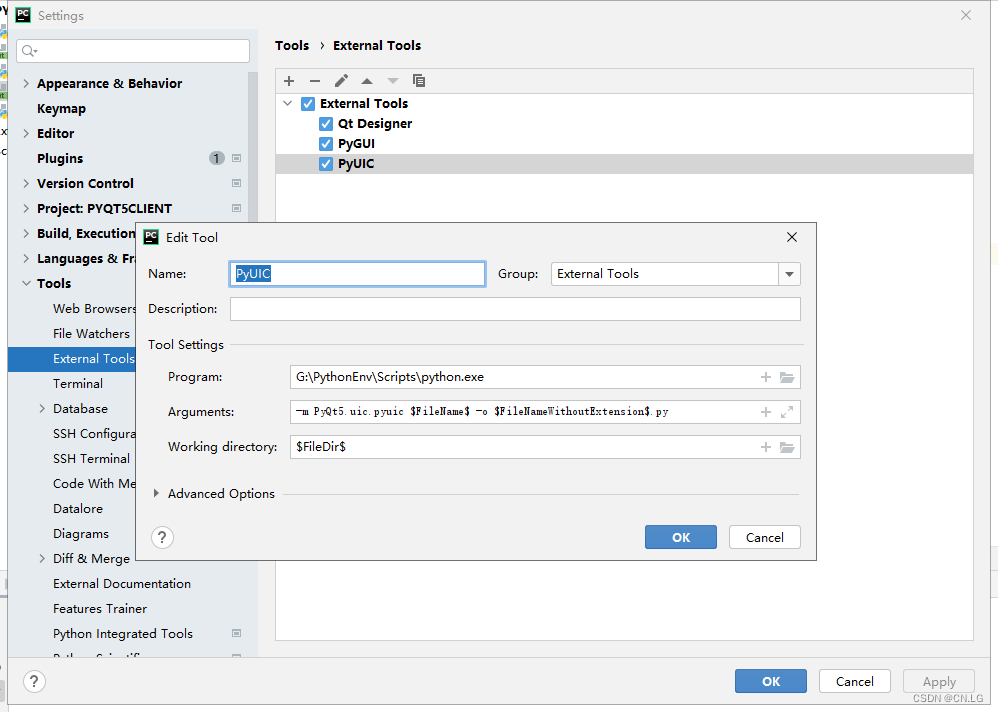Uncheck the Qt Designer tool
This screenshot has height=712, width=998.
[x=325, y=123]
